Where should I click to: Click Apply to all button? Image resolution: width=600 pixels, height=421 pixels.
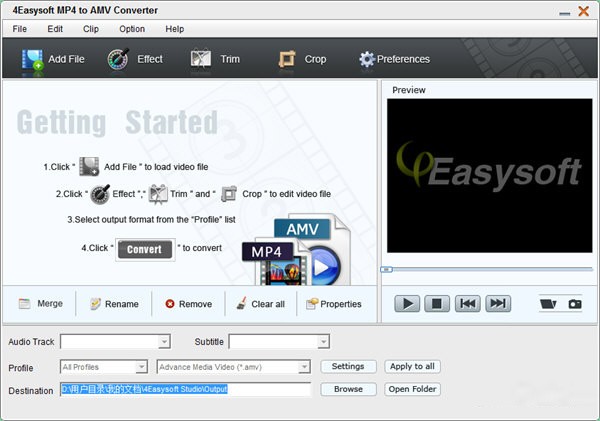pos(412,367)
